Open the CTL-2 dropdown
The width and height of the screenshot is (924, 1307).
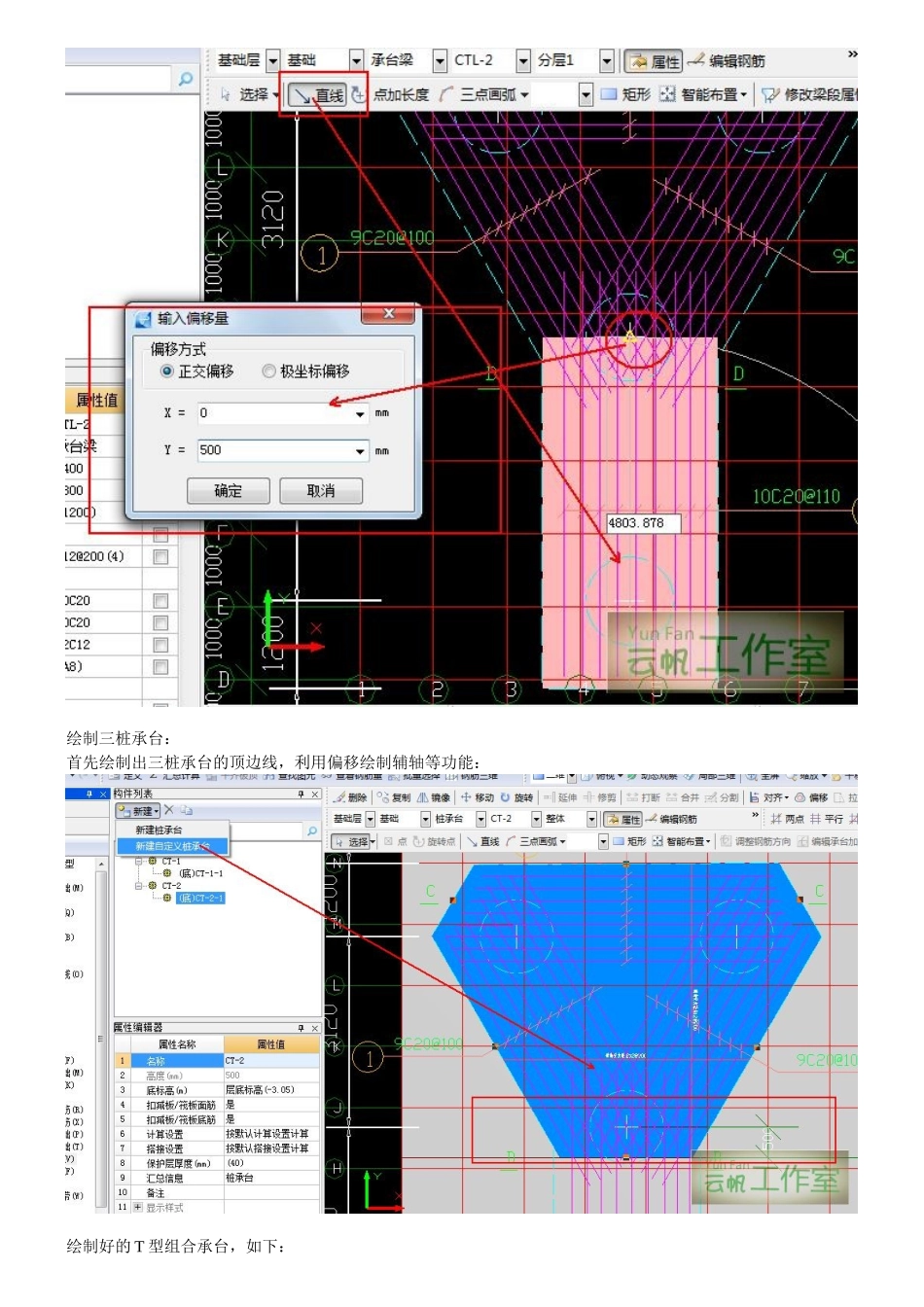click(523, 61)
